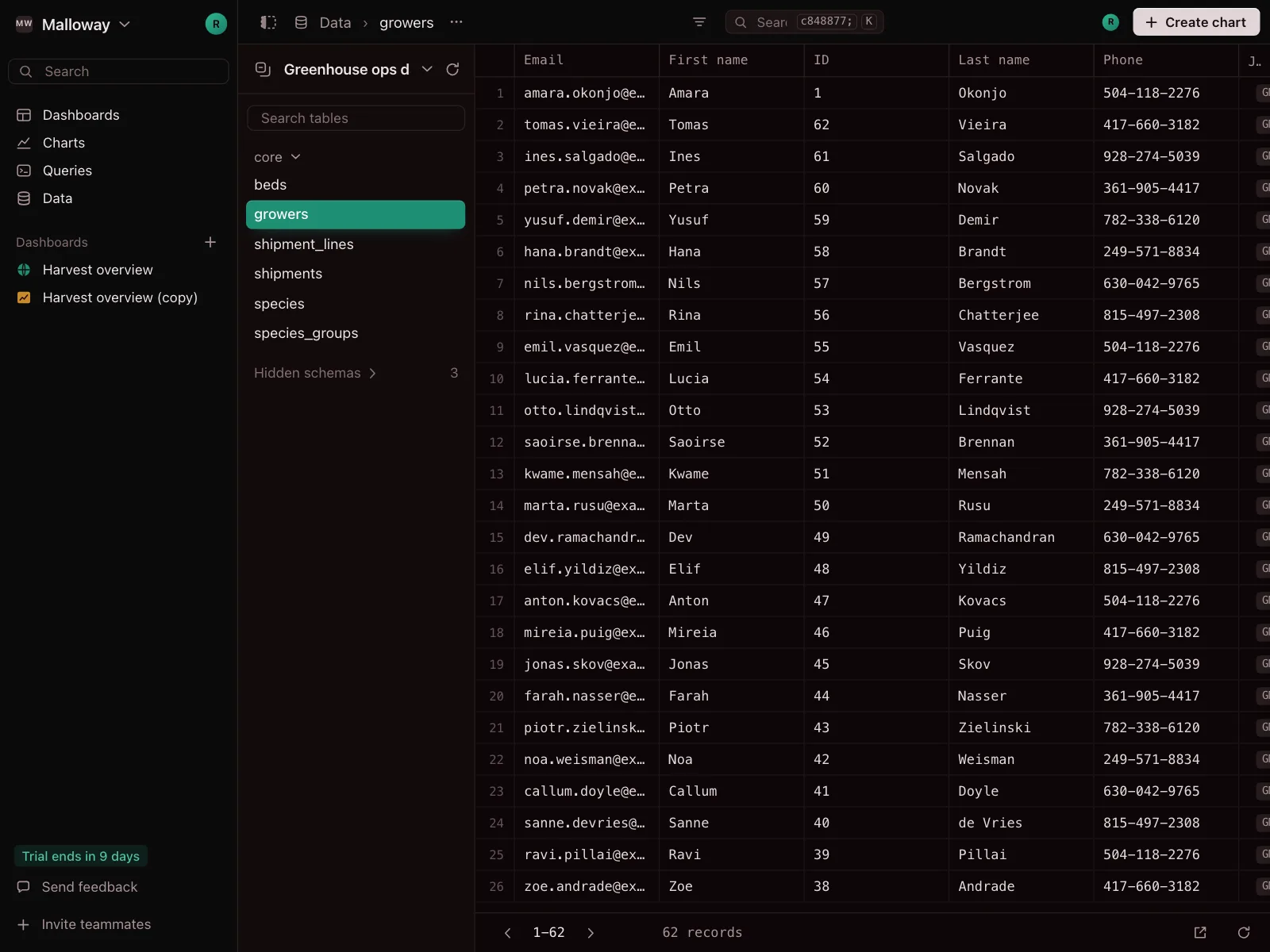Click the Data breadcrumb link

[x=335, y=22]
